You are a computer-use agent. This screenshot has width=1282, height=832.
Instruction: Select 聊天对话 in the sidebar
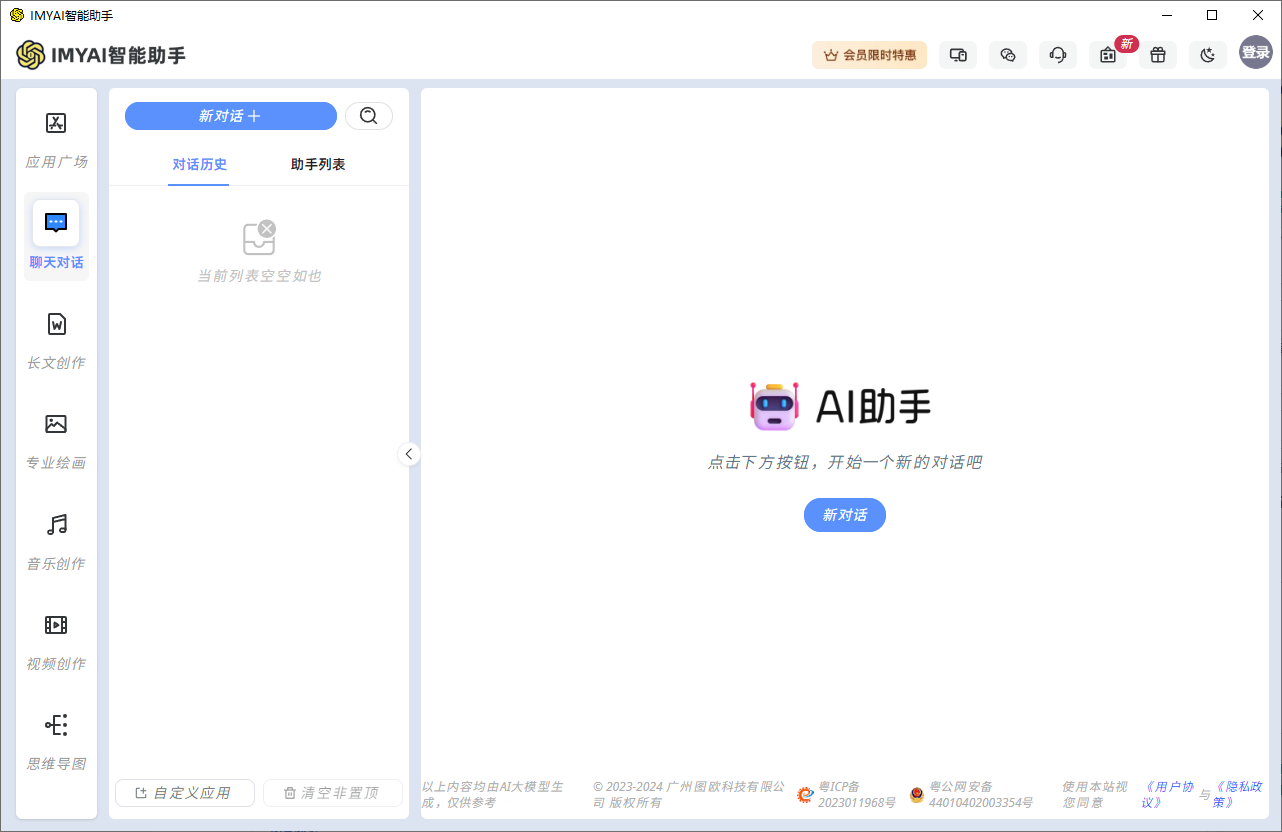56,237
